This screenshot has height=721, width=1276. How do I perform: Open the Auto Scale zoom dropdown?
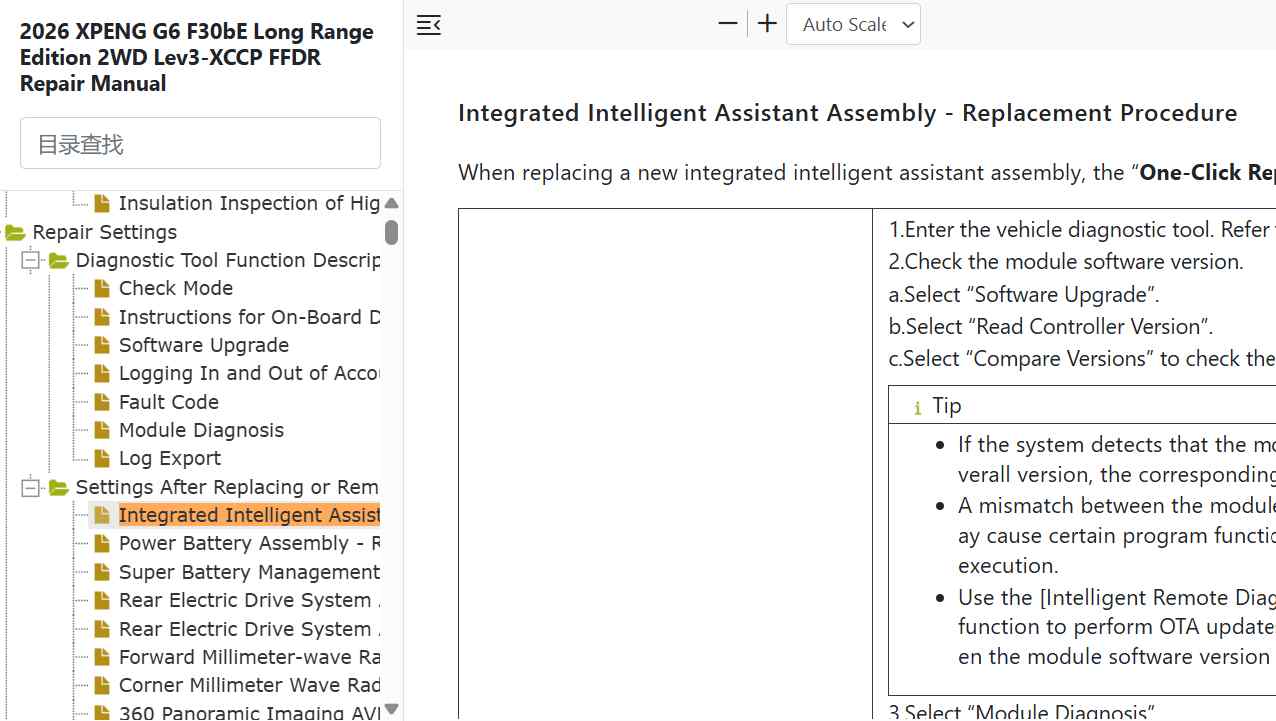tap(853, 24)
